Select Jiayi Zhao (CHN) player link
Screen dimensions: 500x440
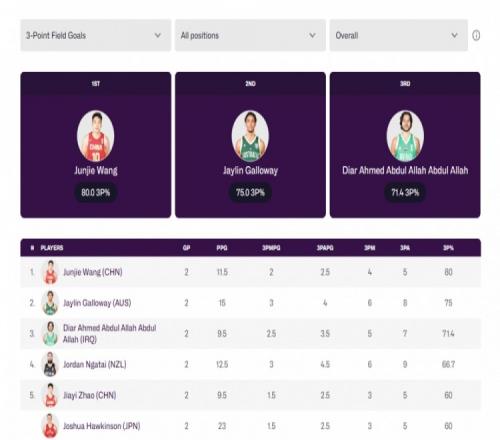tap(90, 395)
